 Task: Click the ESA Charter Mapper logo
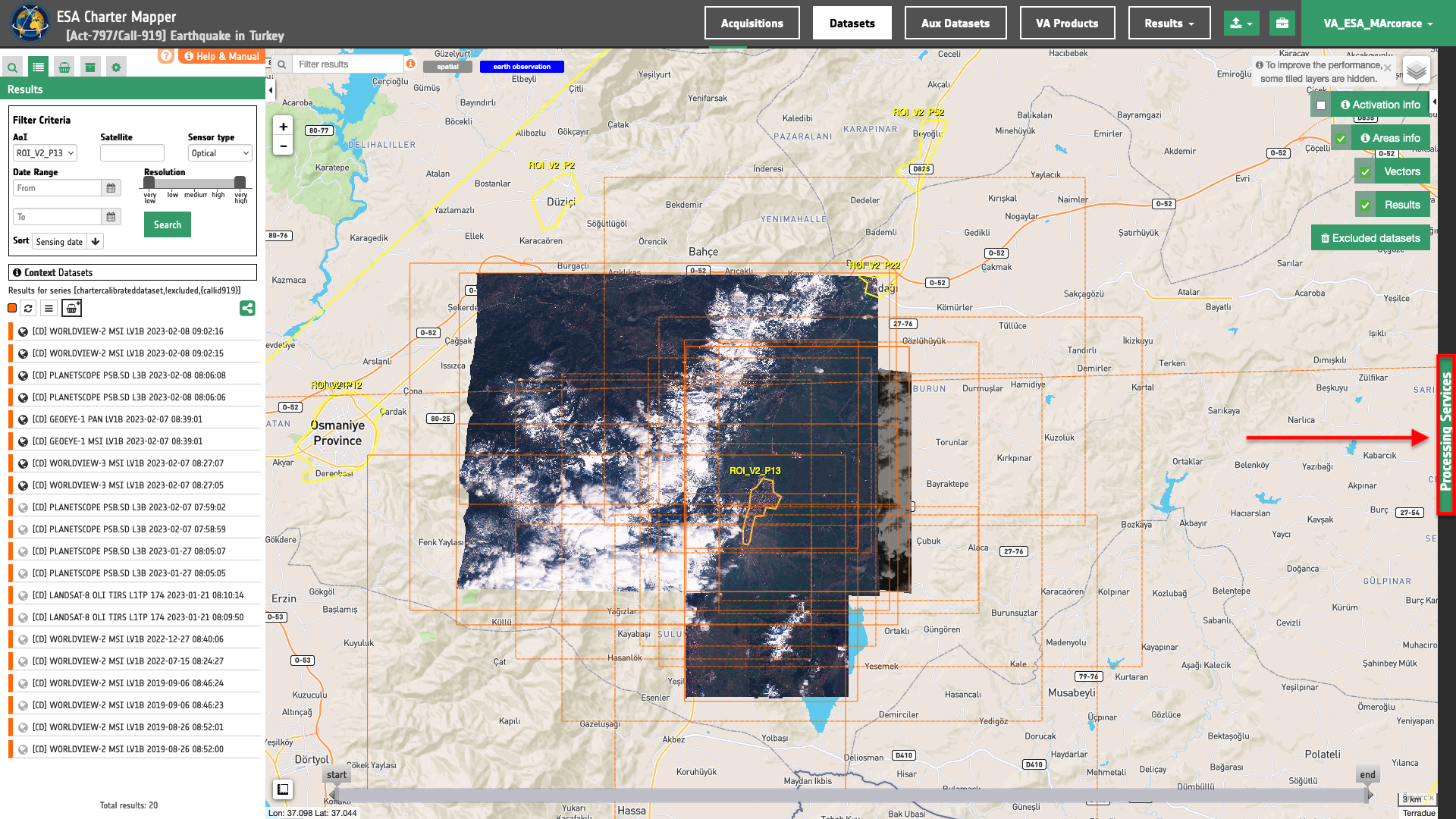click(30, 23)
